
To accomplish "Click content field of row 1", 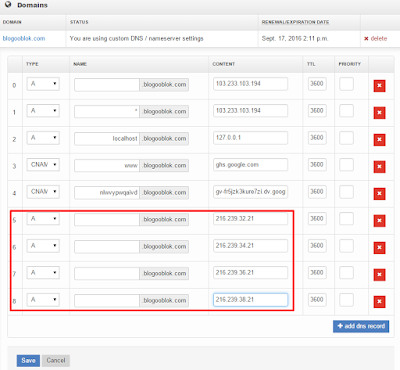I will point(250,111).
